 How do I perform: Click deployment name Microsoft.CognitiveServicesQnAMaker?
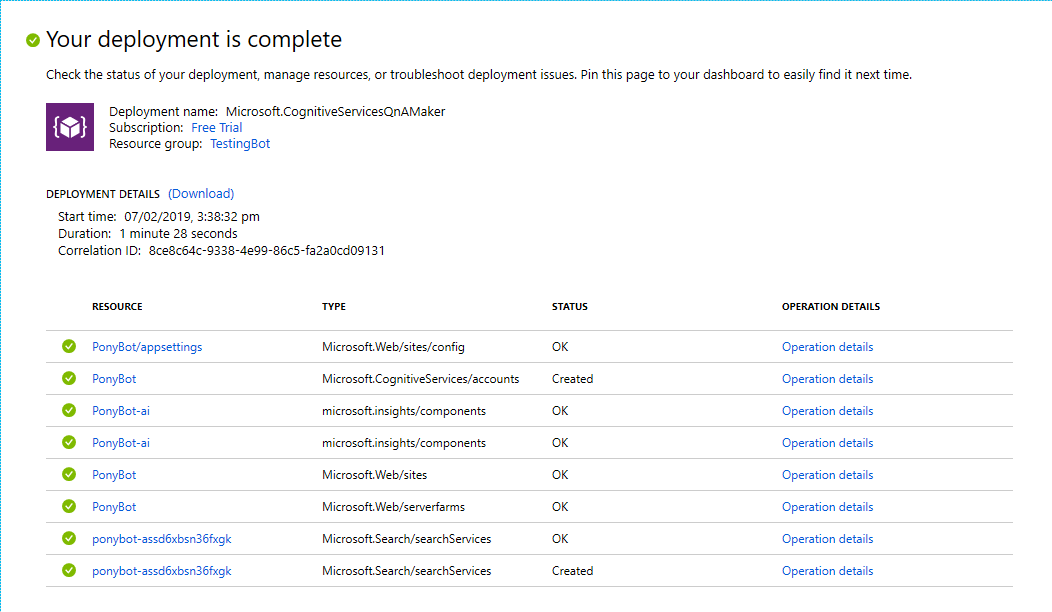point(335,111)
